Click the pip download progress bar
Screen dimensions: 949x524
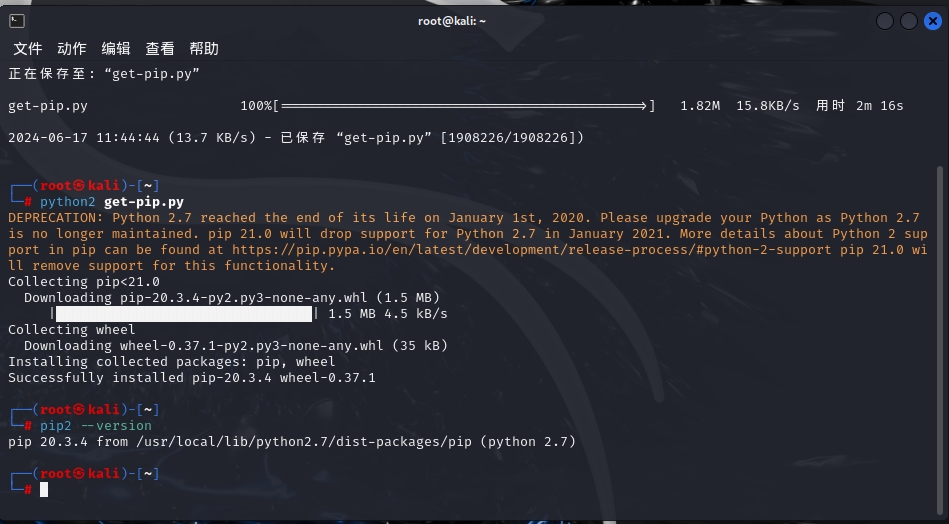[x=184, y=313]
